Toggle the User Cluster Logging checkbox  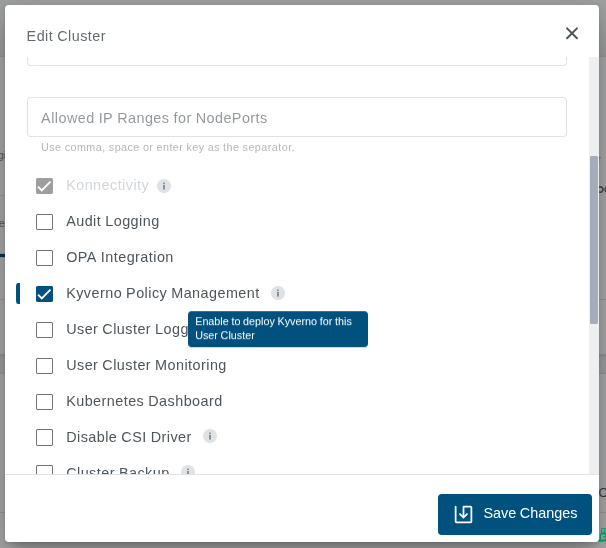(44, 330)
